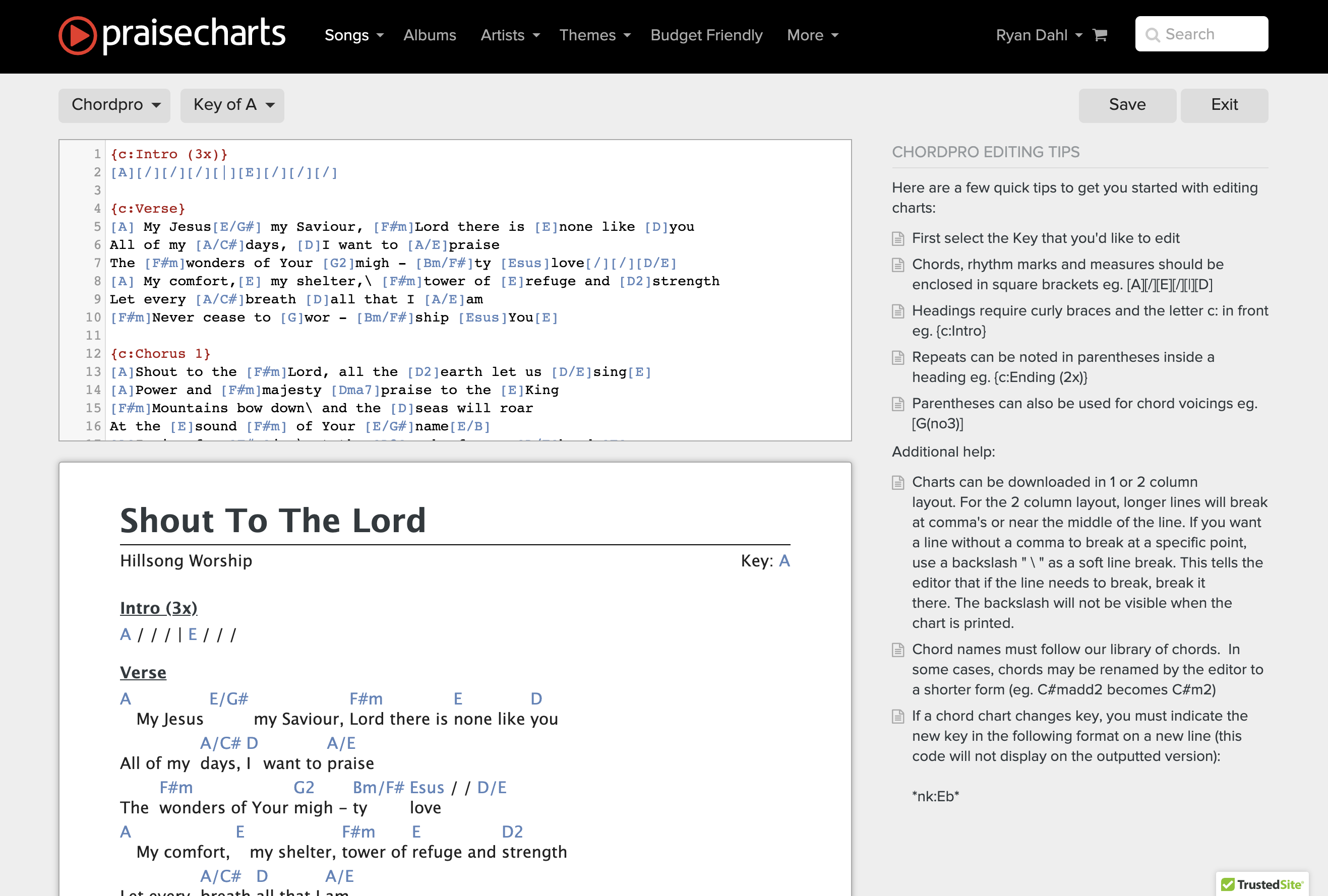Image resolution: width=1328 pixels, height=896 pixels.
Task: Save the chord chart
Action: [1127, 105]
